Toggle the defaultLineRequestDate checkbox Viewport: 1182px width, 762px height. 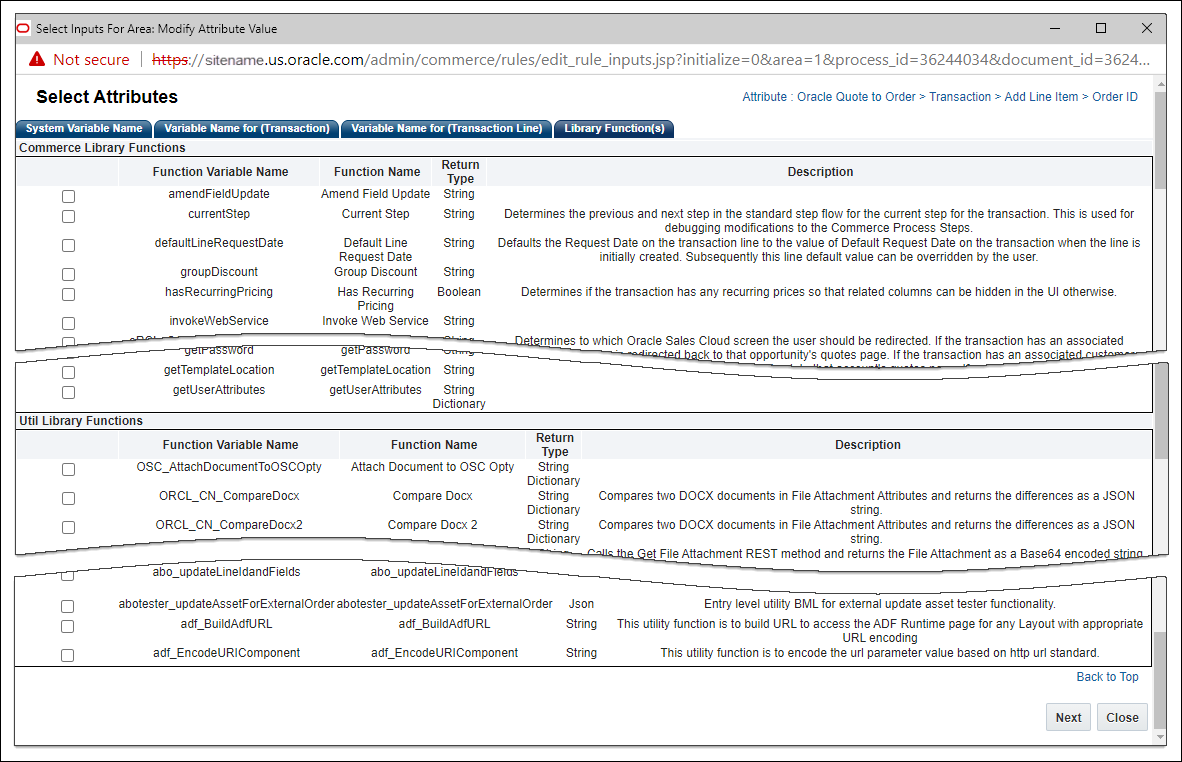(x=68, y=245)
